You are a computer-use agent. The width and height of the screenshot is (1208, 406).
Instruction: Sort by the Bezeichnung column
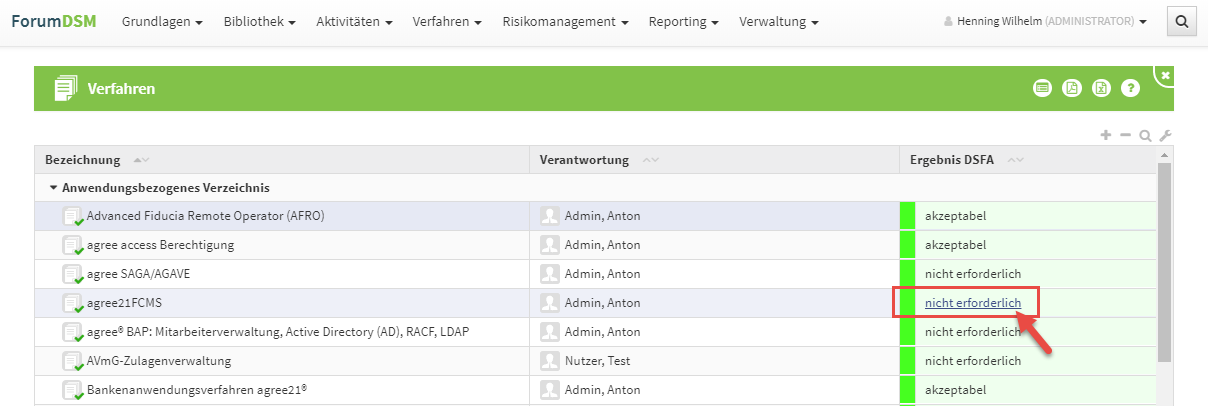pyautogui.click(x=83, y=160)
